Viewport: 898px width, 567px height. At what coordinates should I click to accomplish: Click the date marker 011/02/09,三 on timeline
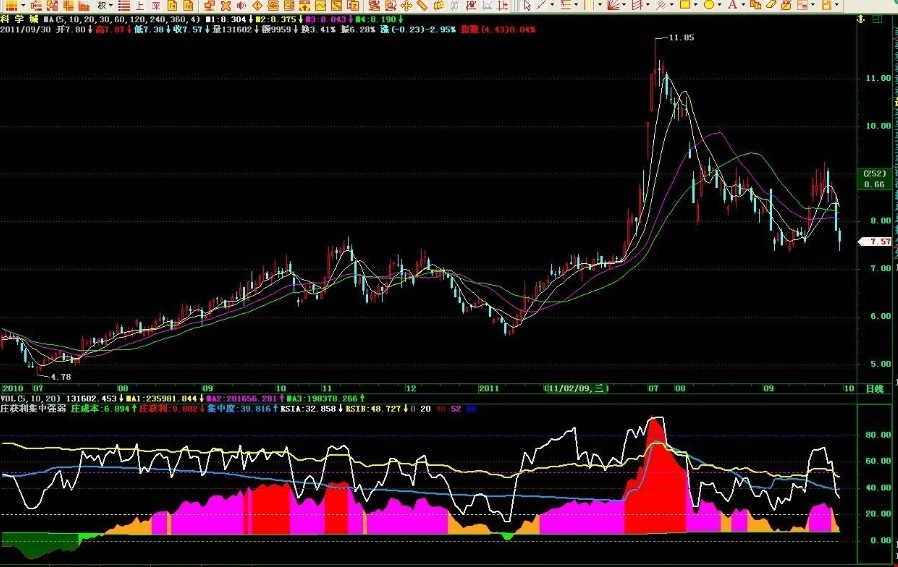(576, 388)
